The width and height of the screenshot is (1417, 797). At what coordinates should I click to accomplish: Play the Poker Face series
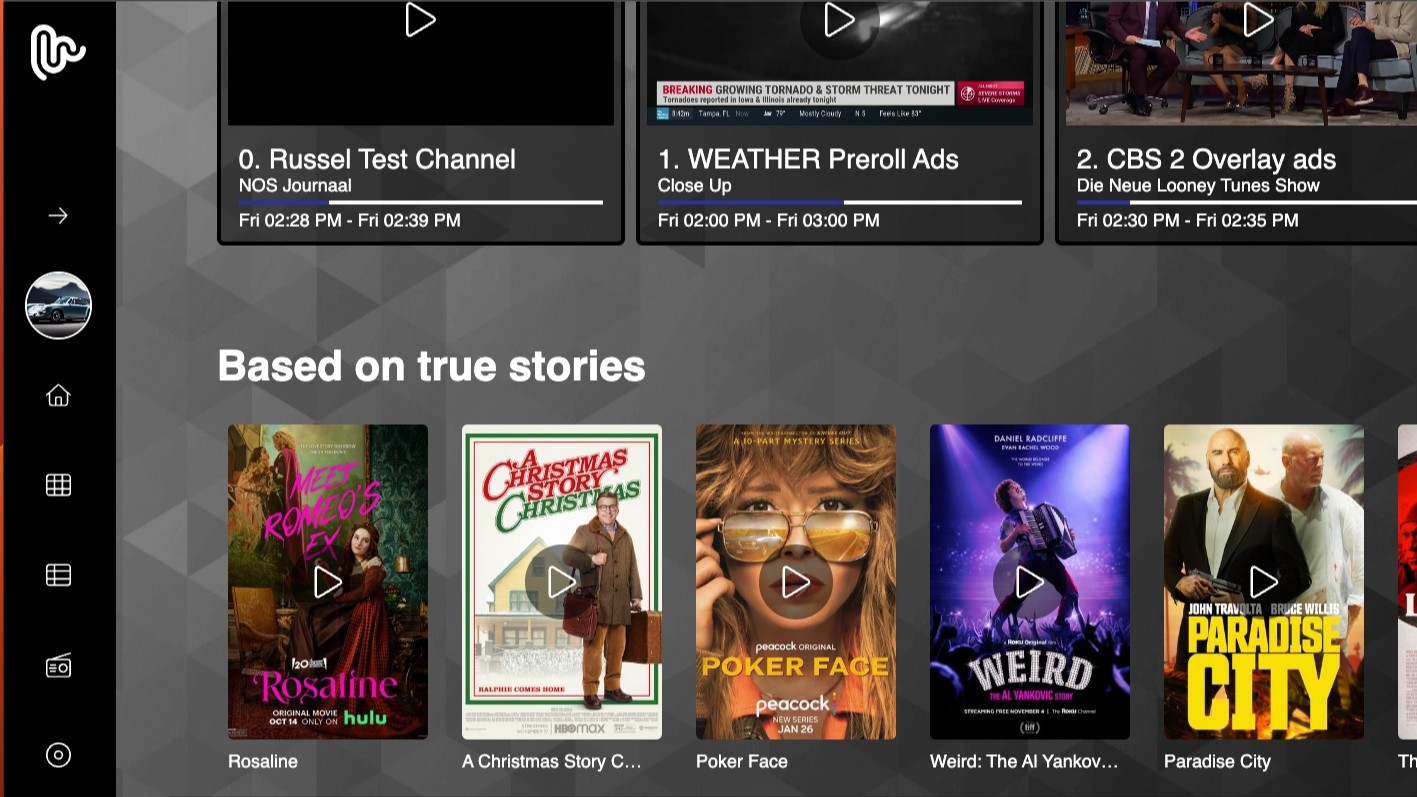point(795,582)
